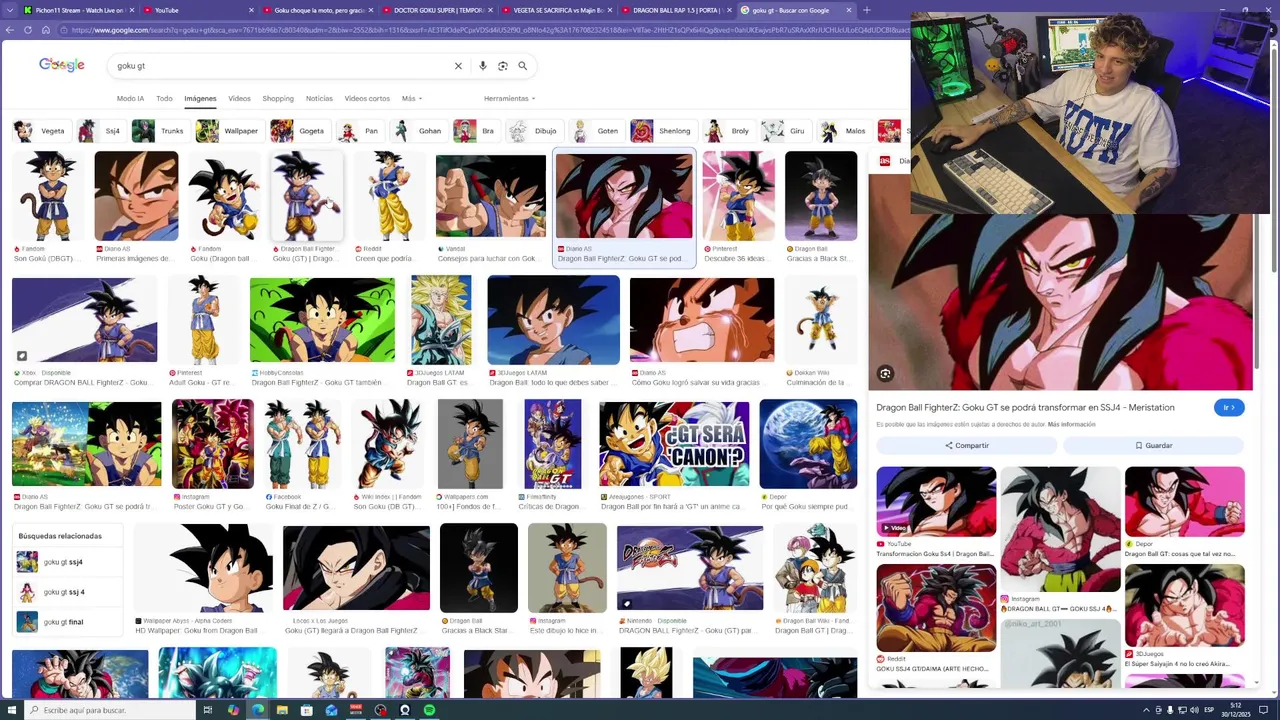The image size is (1280, 720).
Task: Filter by the Gogeta chip
Action: point(300,131)
